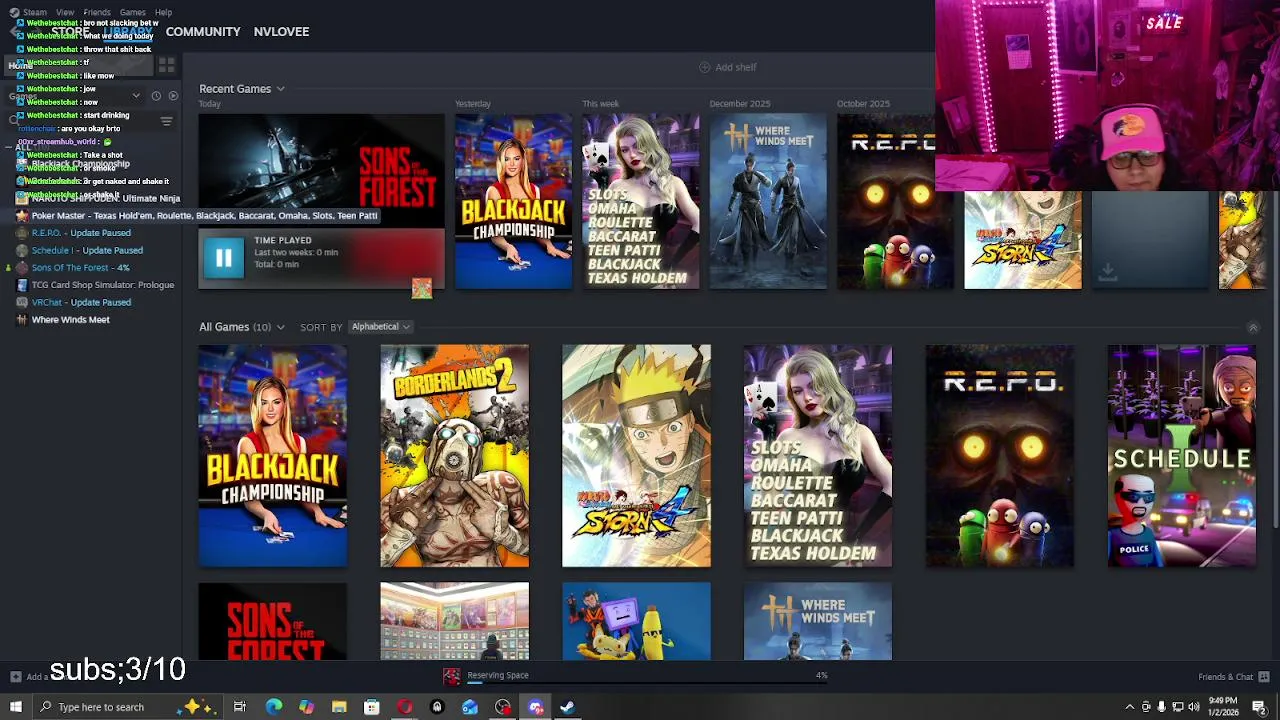Sort library by recent activity clock icon
The width and height of the screenshot is (1280, 720).
point(156,96)
